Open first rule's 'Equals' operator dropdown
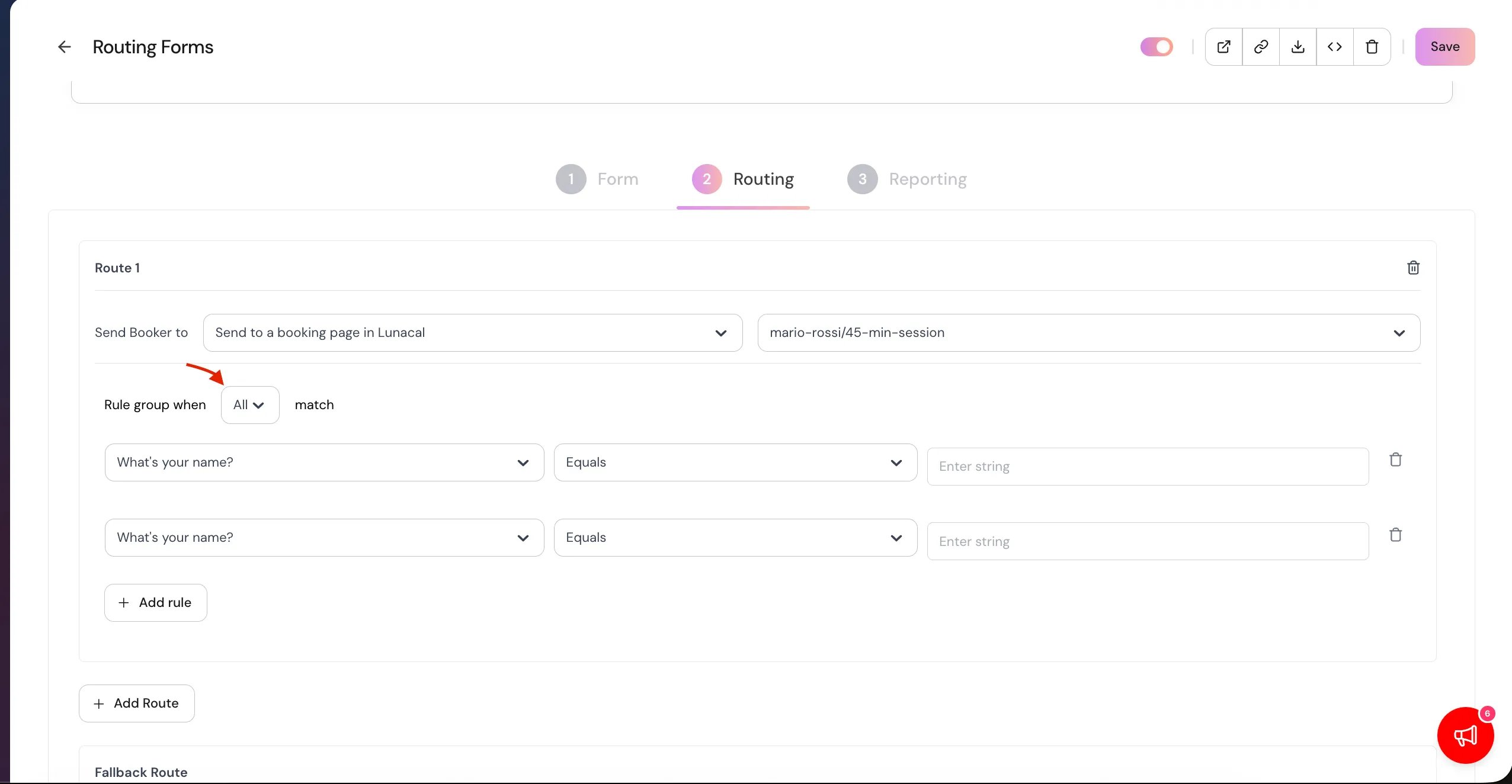1512x784 pixels. tap(735, 462)
